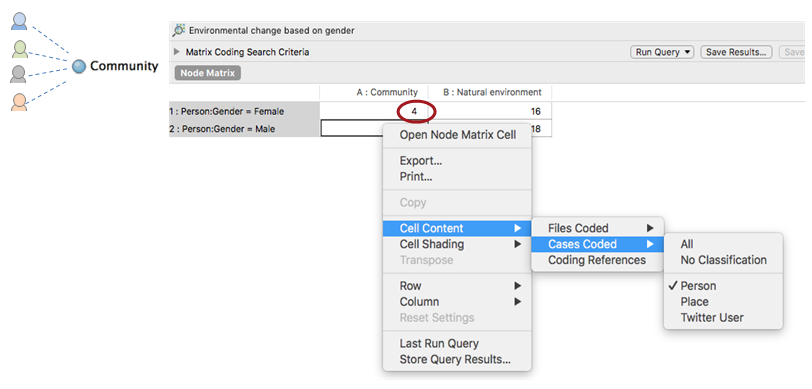812x389 pixels.
Task: Open Node Matrix Cell from context menu
Action: 457,135
